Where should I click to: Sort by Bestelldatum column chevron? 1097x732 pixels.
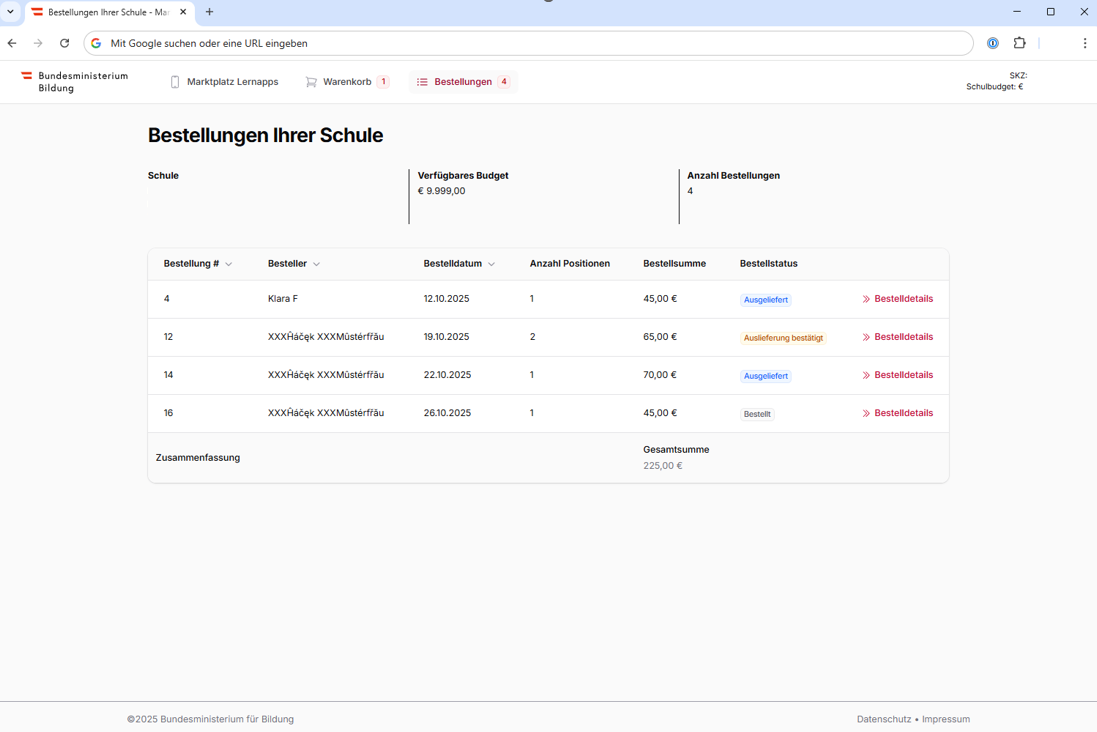click(491, 265)
